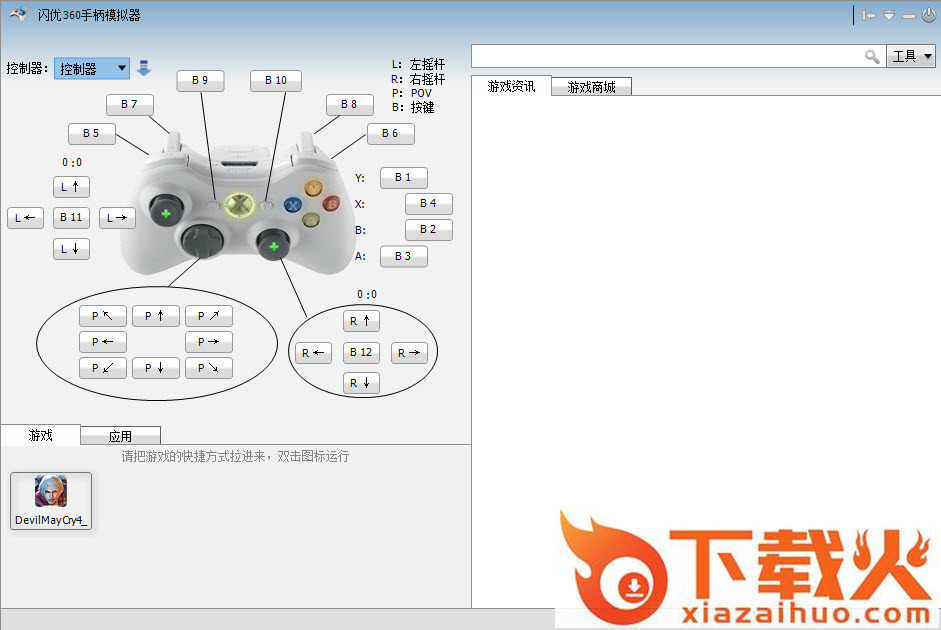Viewport: 941px width, 630px height.
Task: Select the 游戏资讯 tab
Action: 511,87
